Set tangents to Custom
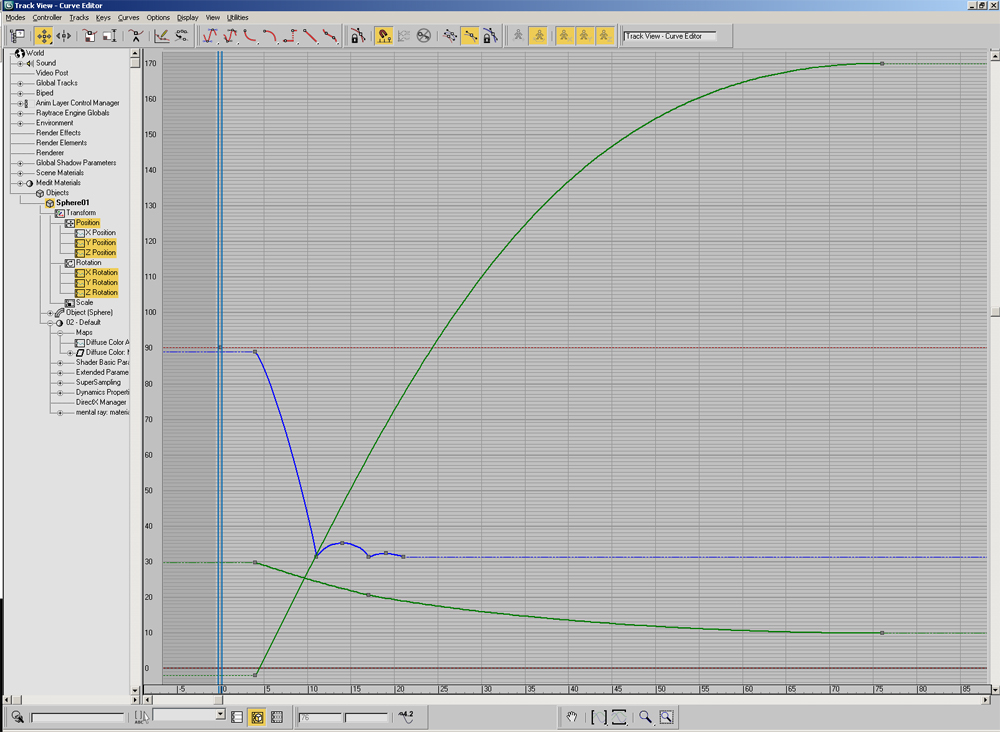 coord(230,36)
